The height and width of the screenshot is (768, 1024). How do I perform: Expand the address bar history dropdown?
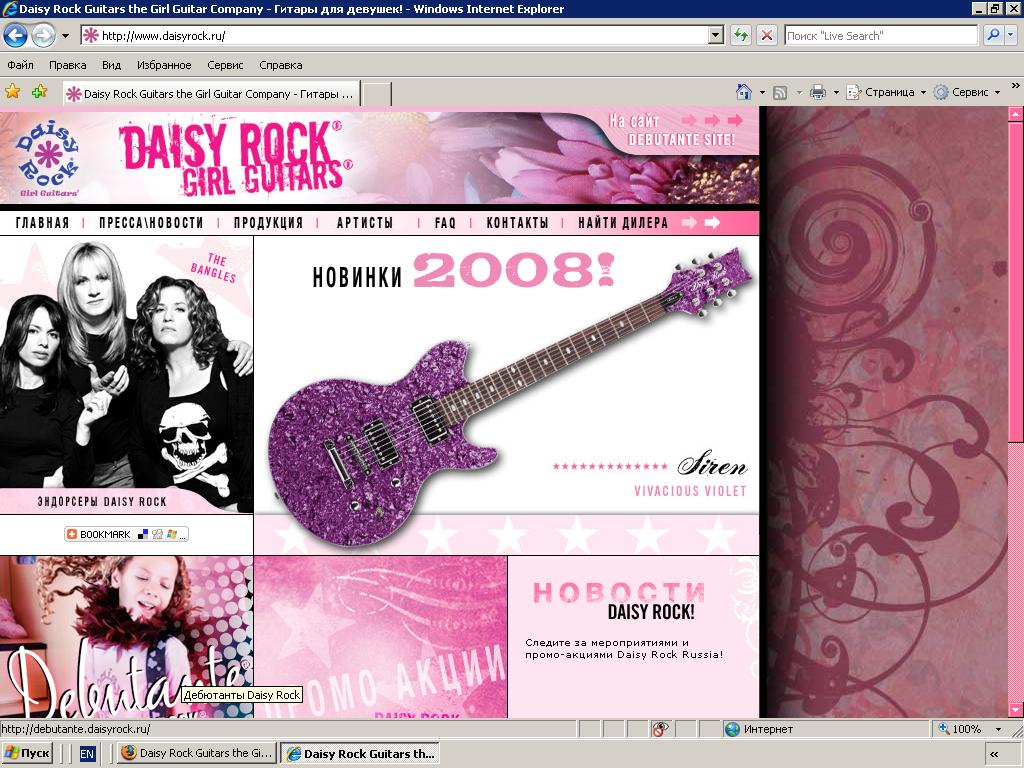pos(716,35)
